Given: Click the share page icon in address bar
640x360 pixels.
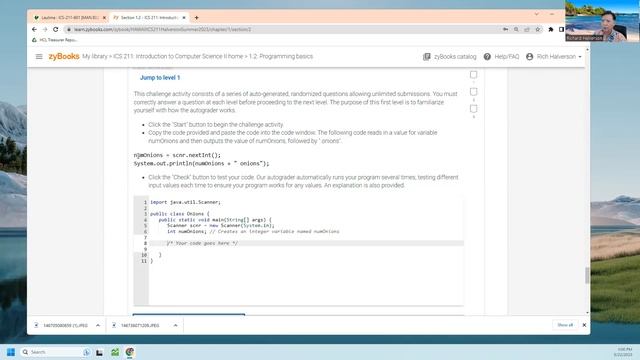Looking at the screenshot, I should click(527, 29).
